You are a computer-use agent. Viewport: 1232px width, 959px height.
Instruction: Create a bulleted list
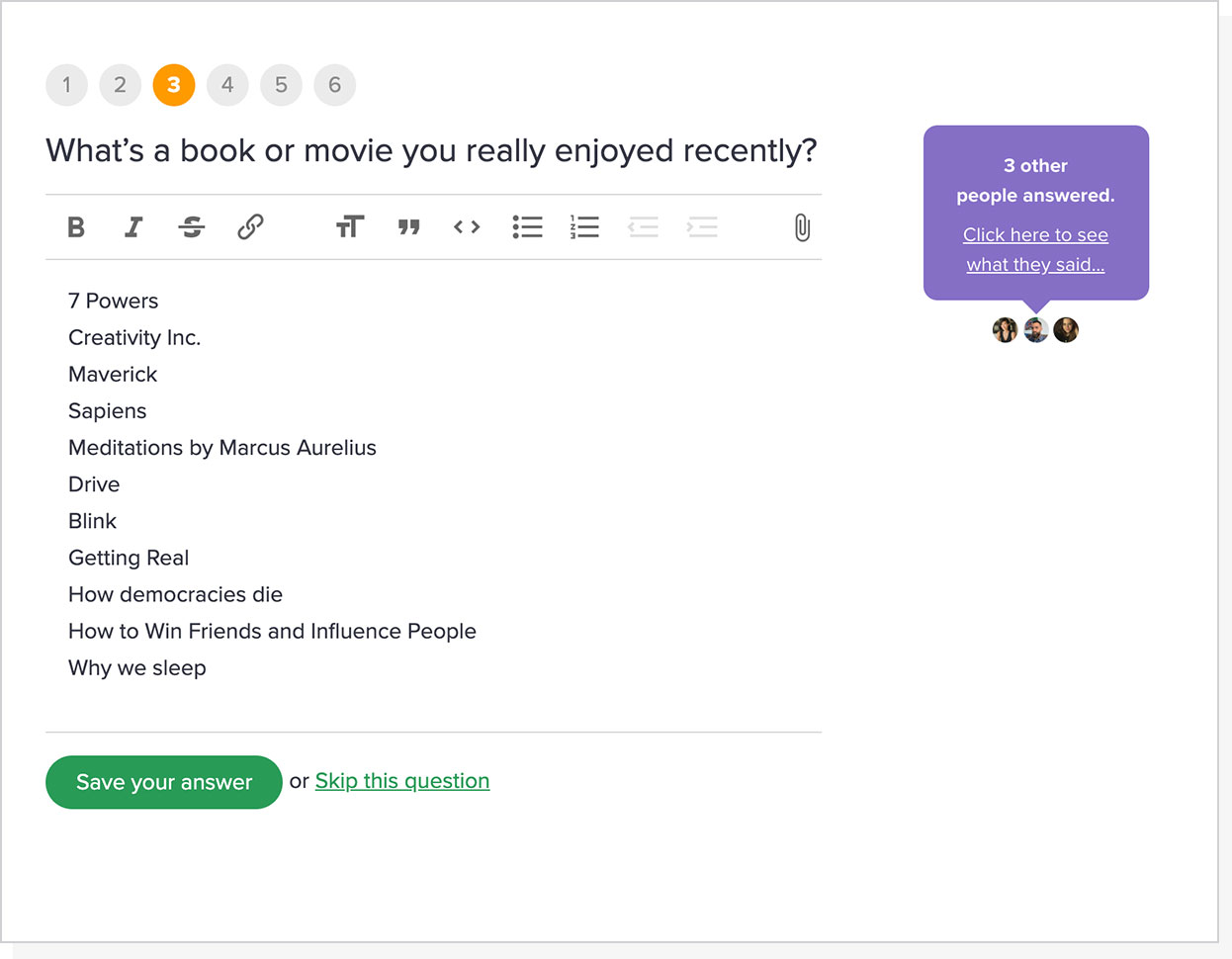pos(527,227)
